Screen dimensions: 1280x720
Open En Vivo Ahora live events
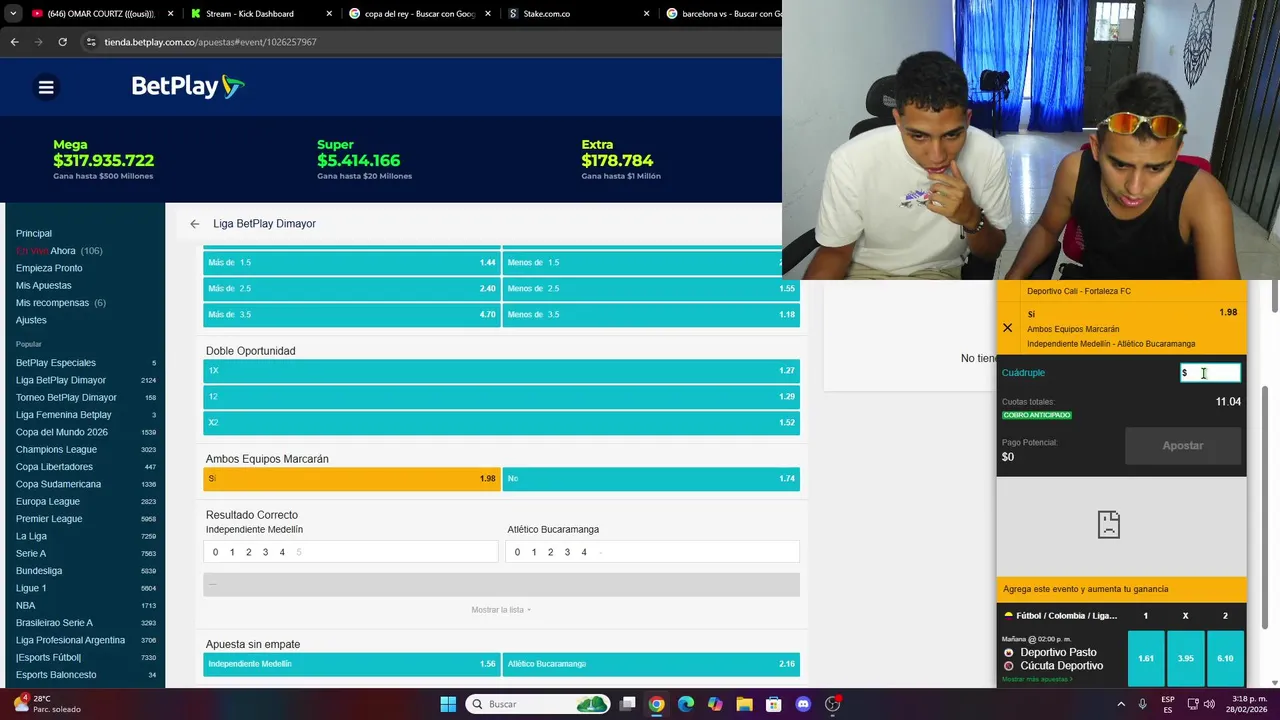click(59, 251)
